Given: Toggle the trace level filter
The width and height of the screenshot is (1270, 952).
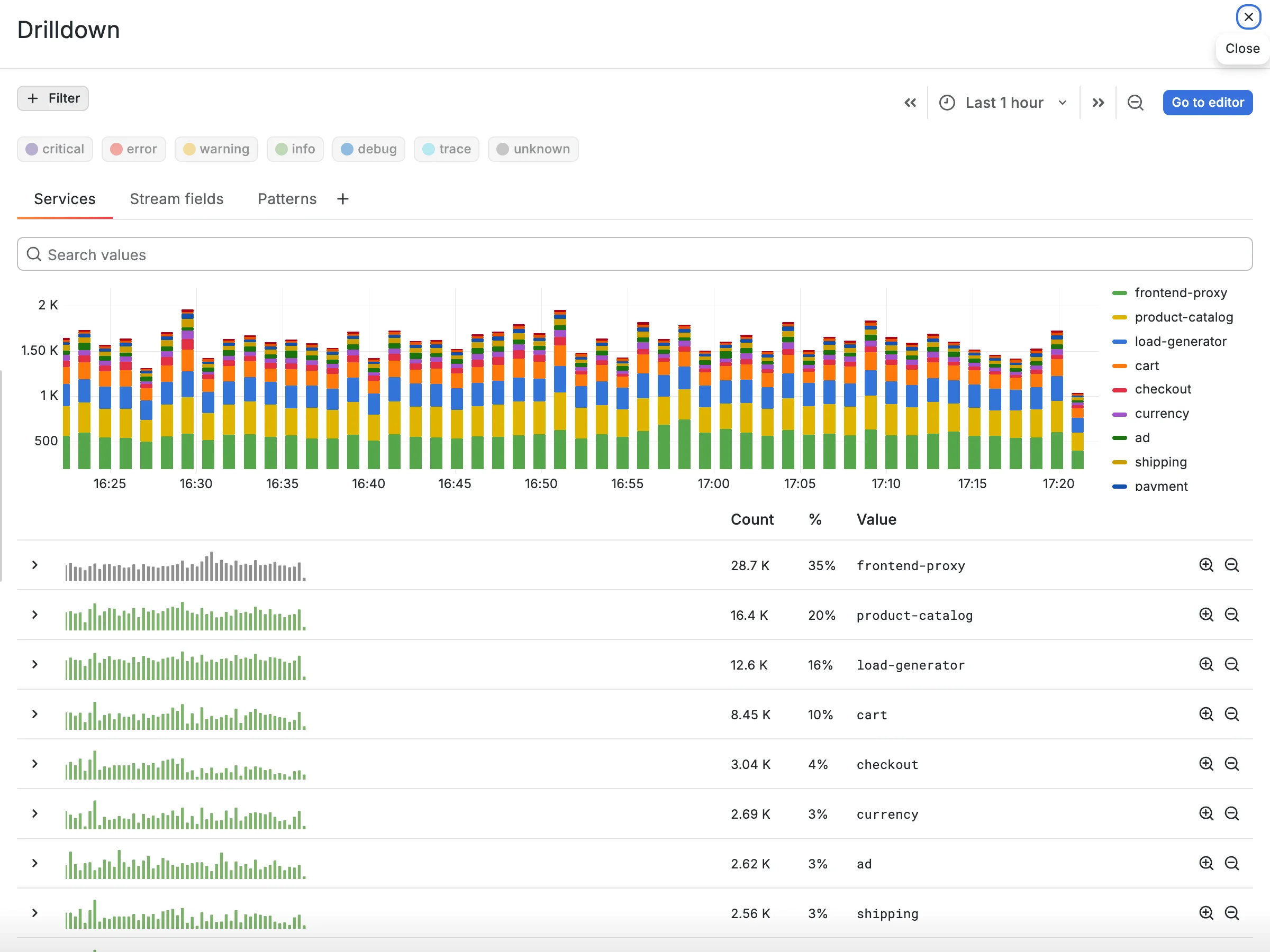Looking at the screenshot, I should pos(447,149).
